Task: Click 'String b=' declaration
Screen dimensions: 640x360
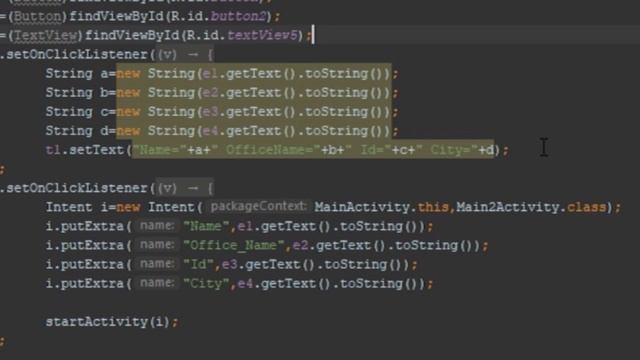Action: tap(80, 93)
